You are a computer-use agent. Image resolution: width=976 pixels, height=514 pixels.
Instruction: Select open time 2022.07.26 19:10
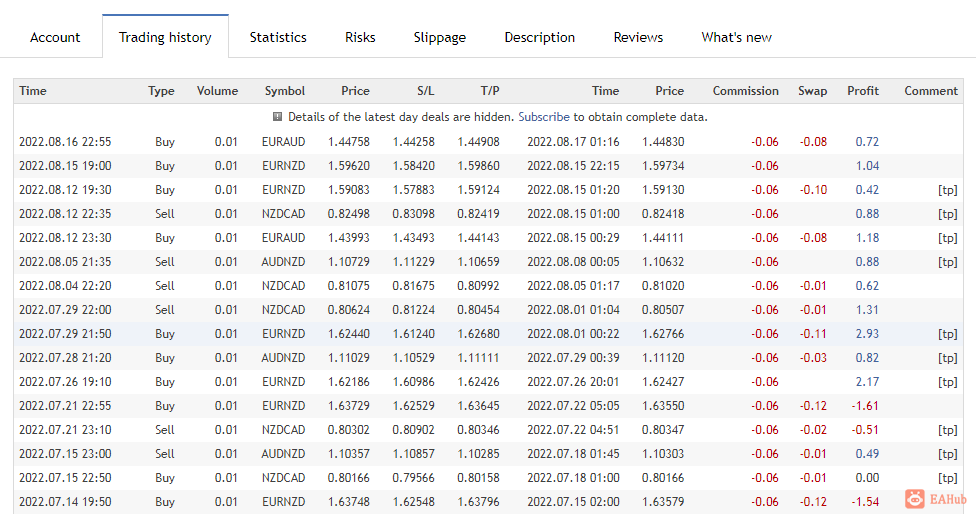coord(65,381)
